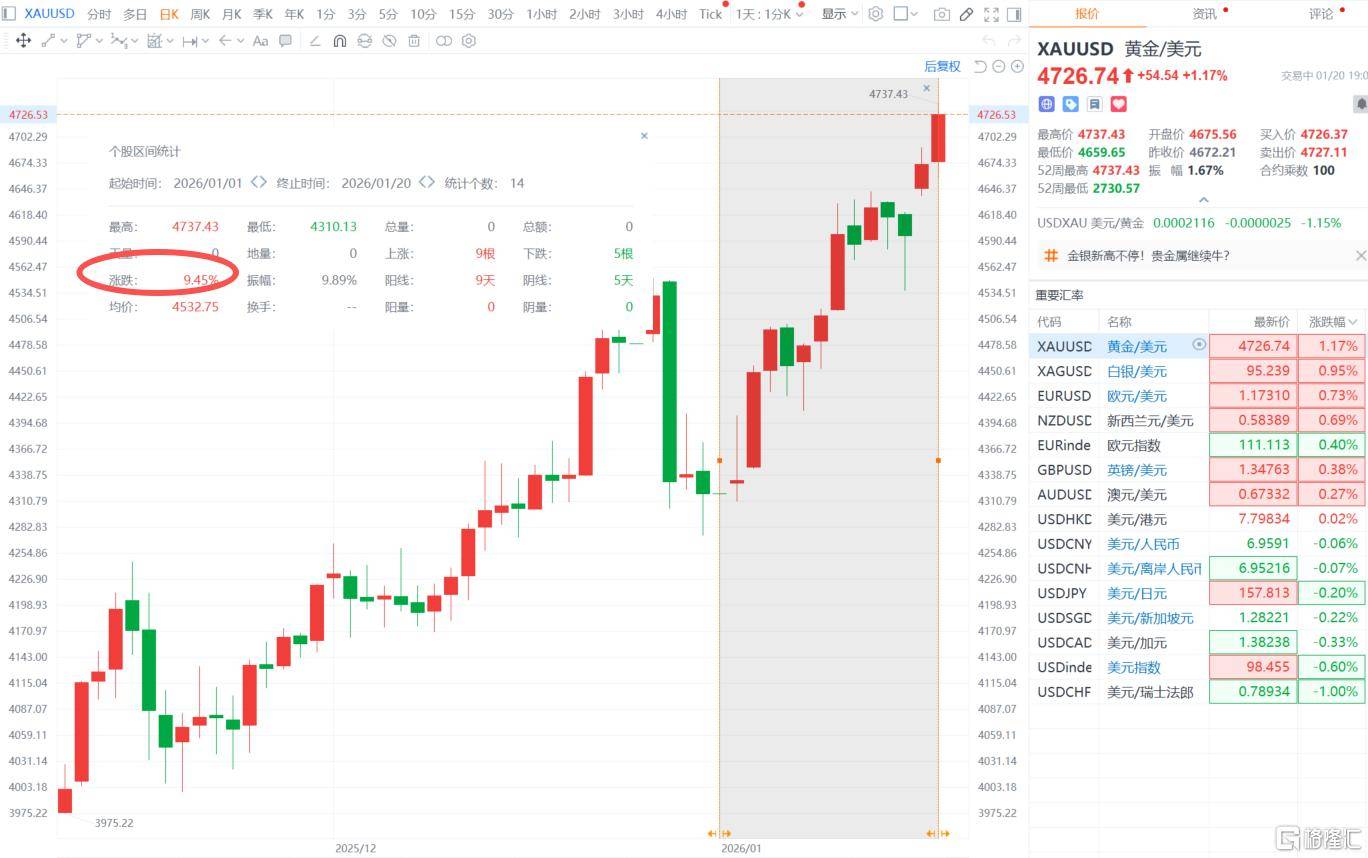Toggle the right quote panel

(x=1014, y=14)
